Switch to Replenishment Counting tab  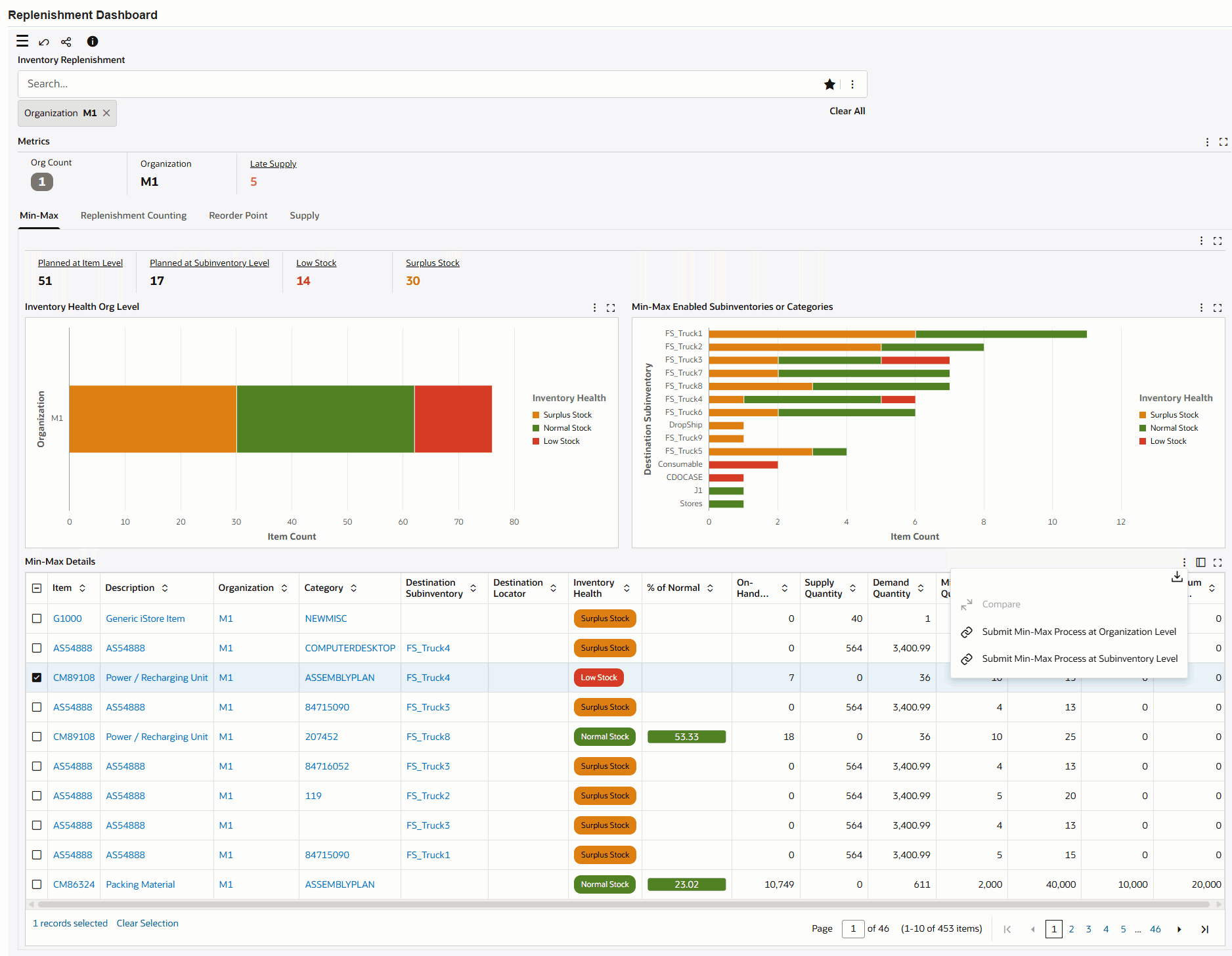click(133, 215)
